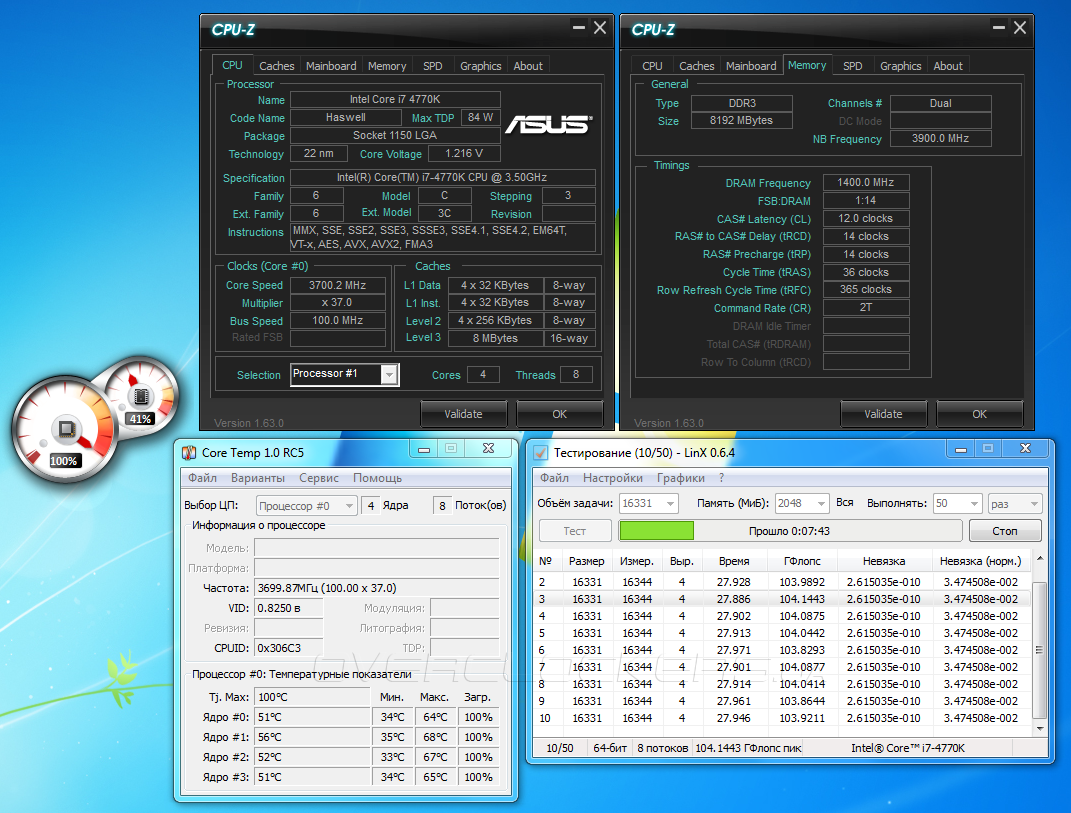This screenshot has width=1071, height=813.
Task: Open the SPD tab in right CPU-Z
Action: click(x=852, y=66)
